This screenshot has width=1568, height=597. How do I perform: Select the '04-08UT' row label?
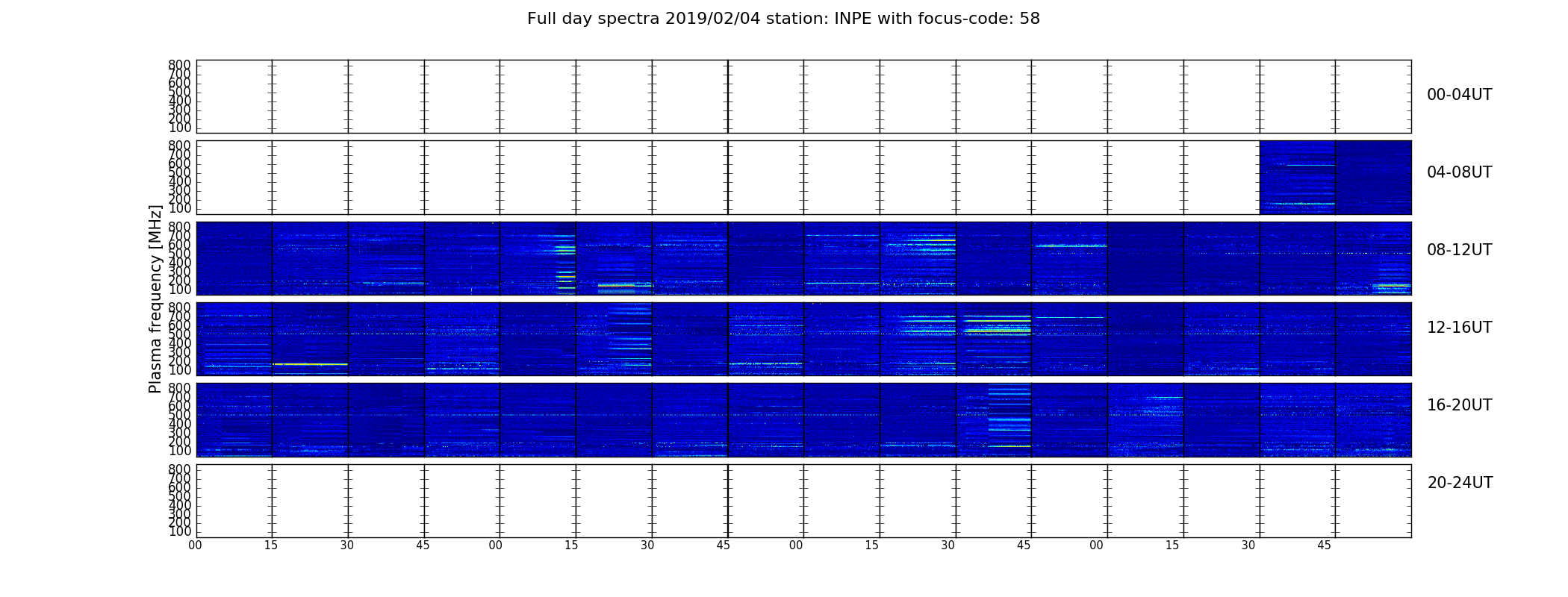tap(1459, 172)
